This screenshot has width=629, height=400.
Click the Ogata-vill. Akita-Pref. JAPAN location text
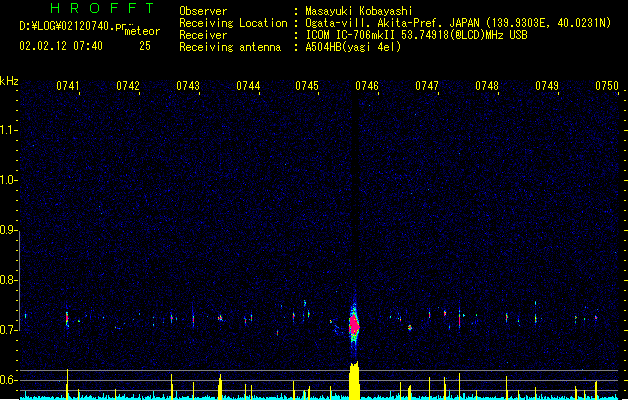click(x=458, y=23)
